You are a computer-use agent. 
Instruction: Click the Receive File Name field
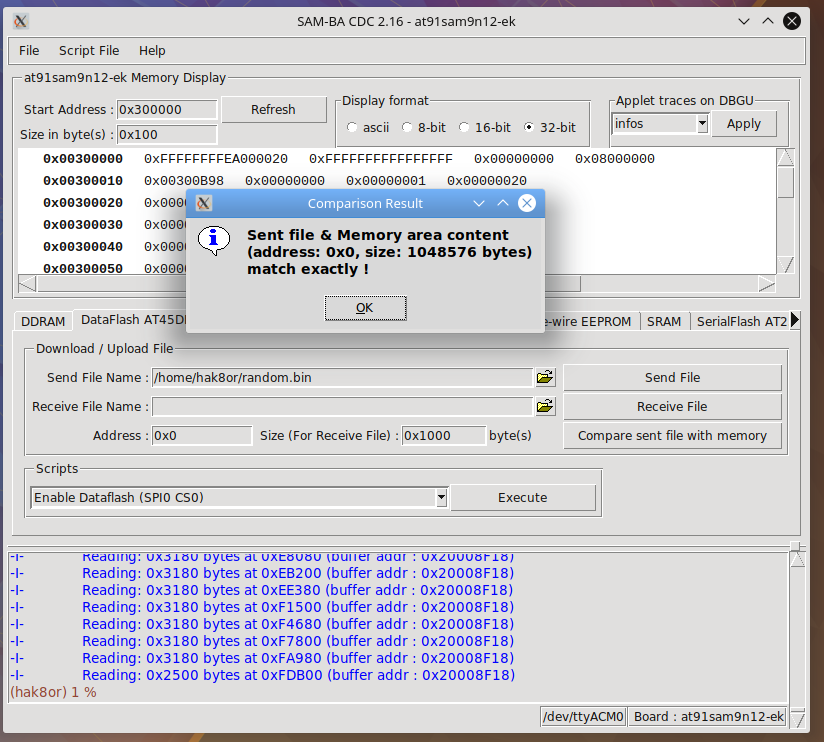point(342,406)
